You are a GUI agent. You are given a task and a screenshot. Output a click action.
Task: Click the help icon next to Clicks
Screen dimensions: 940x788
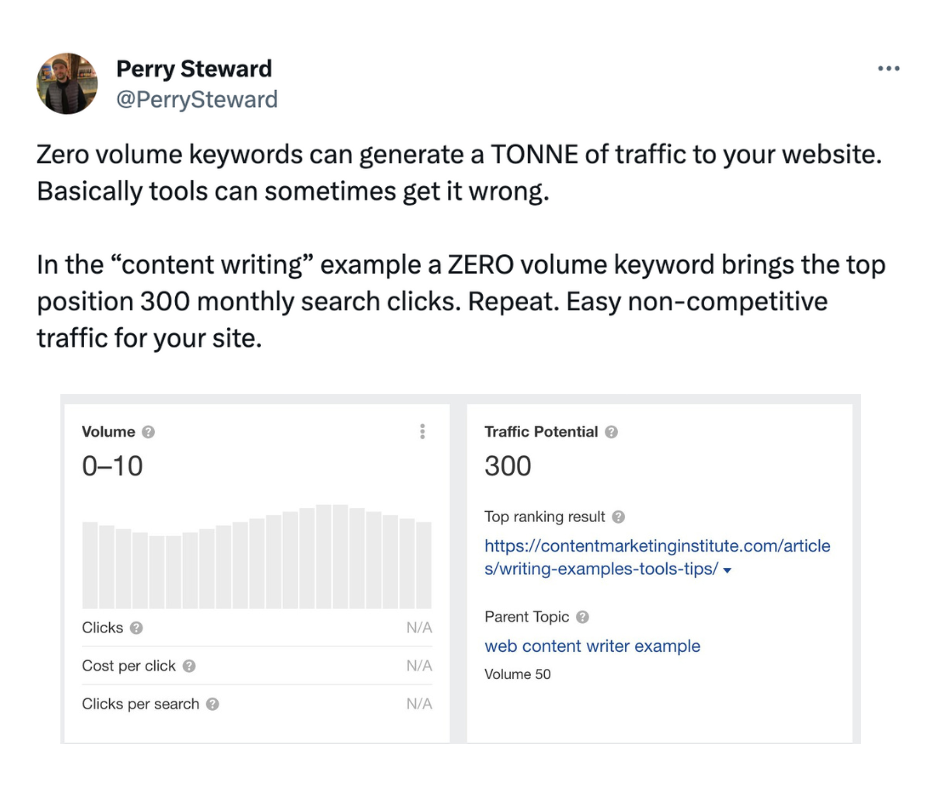pyautogui.click(x=136, y=628)
